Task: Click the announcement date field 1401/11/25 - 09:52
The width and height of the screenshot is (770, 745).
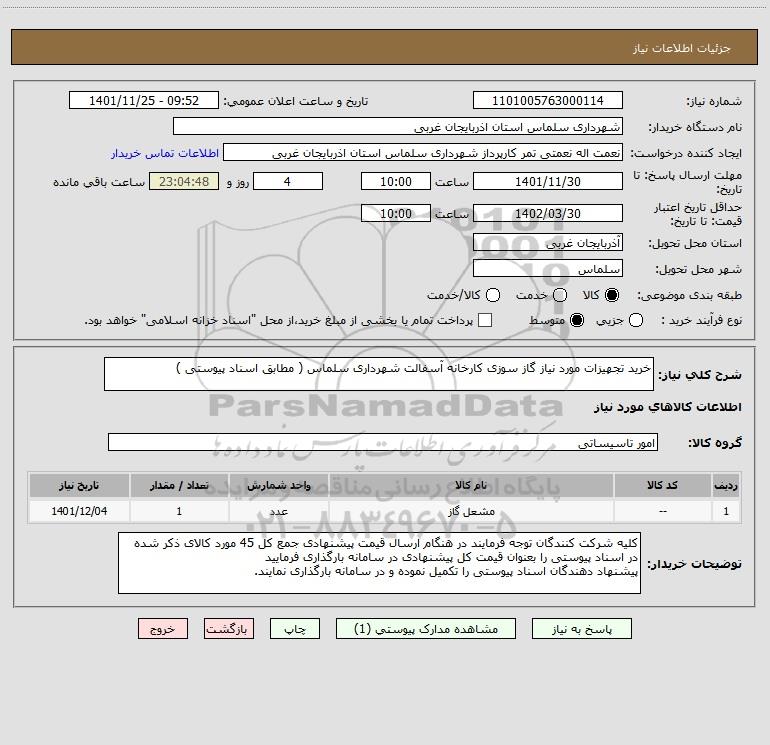Action: [144, 101]
